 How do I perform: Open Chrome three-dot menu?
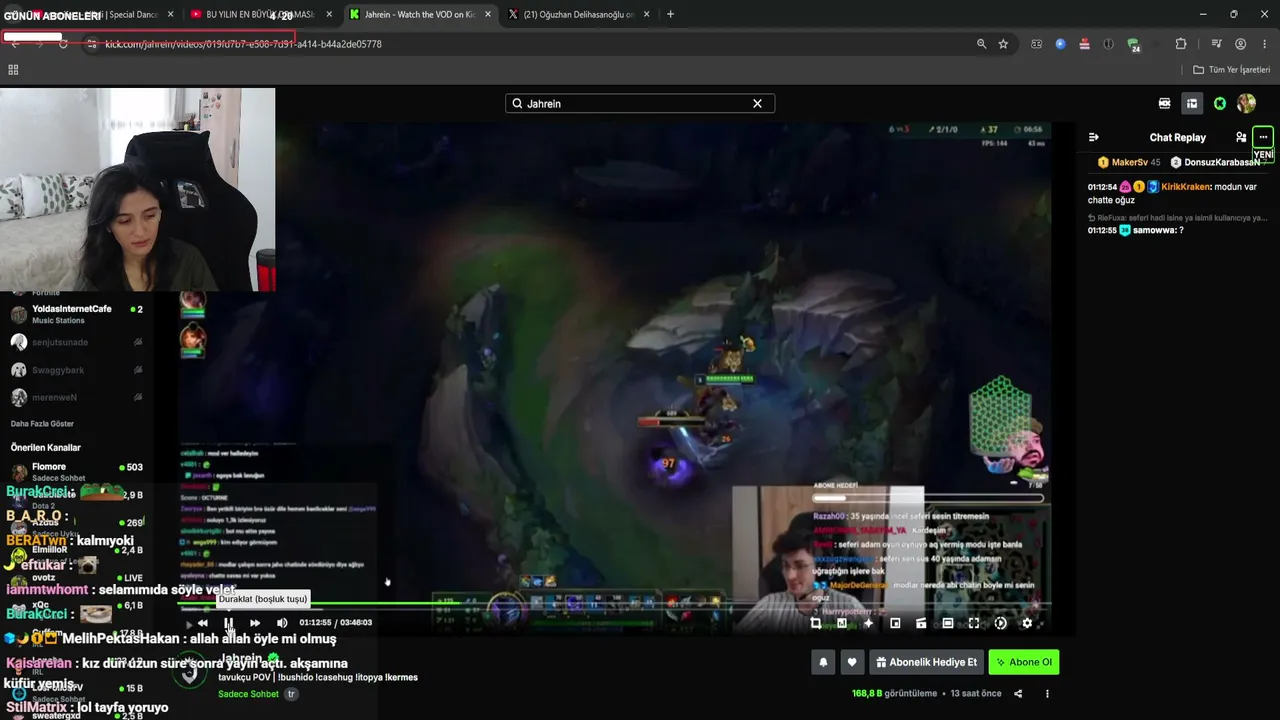click(x=1265, y=44)
